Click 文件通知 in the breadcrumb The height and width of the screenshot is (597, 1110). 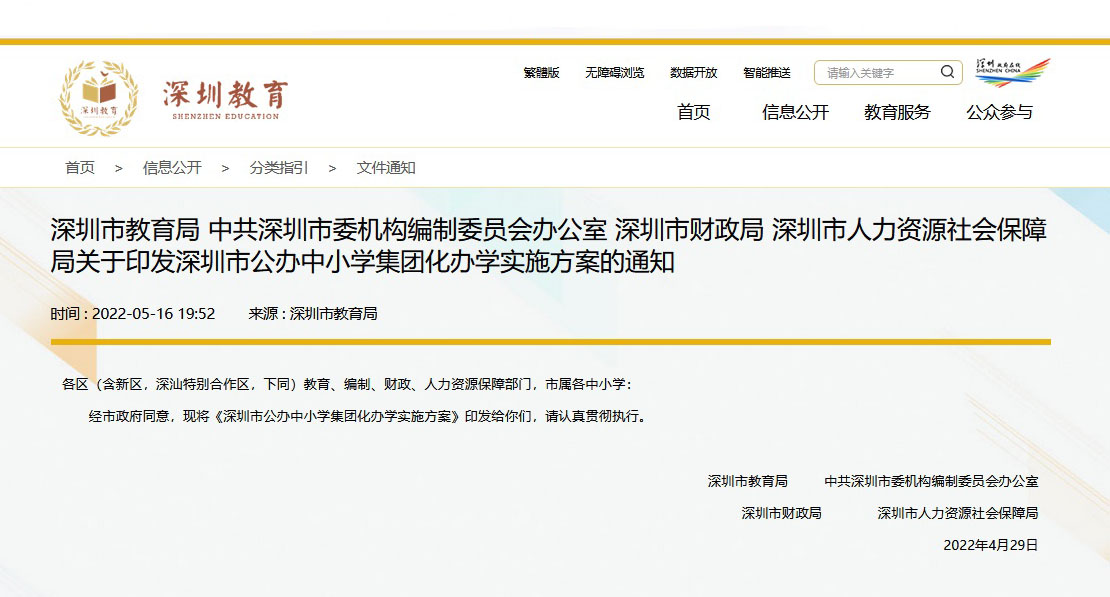click(x=386, y=168)
